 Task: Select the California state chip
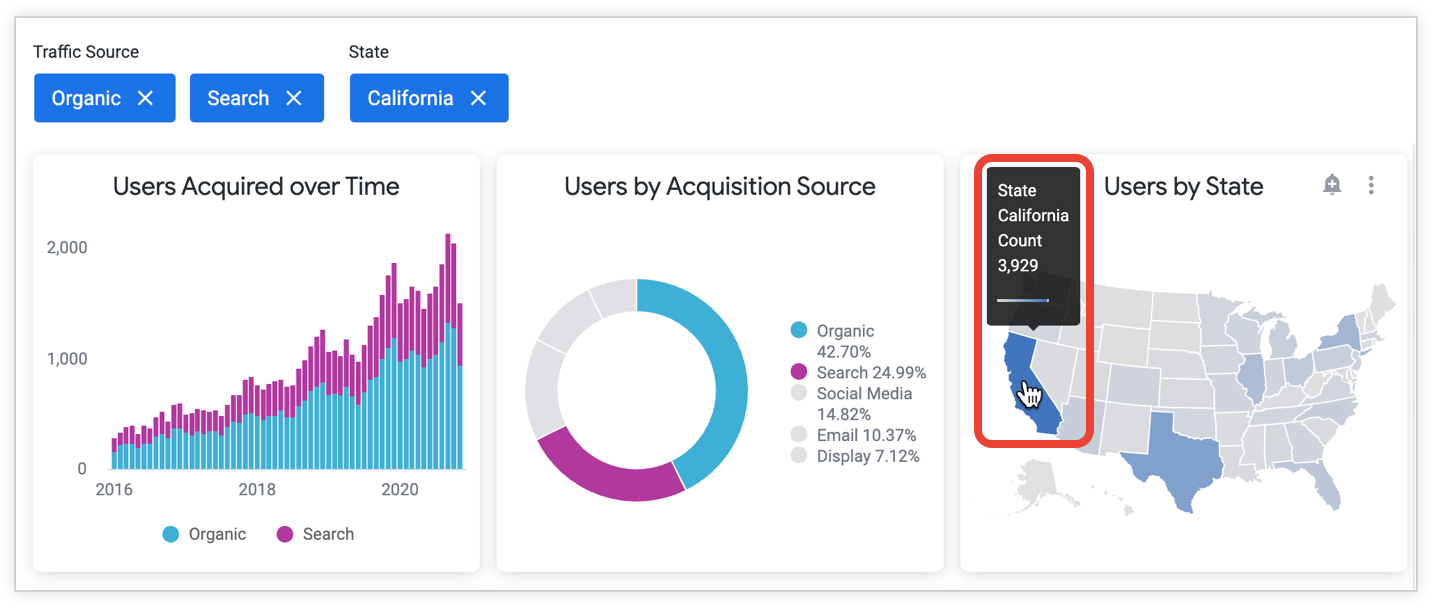(x=410, y=98)
